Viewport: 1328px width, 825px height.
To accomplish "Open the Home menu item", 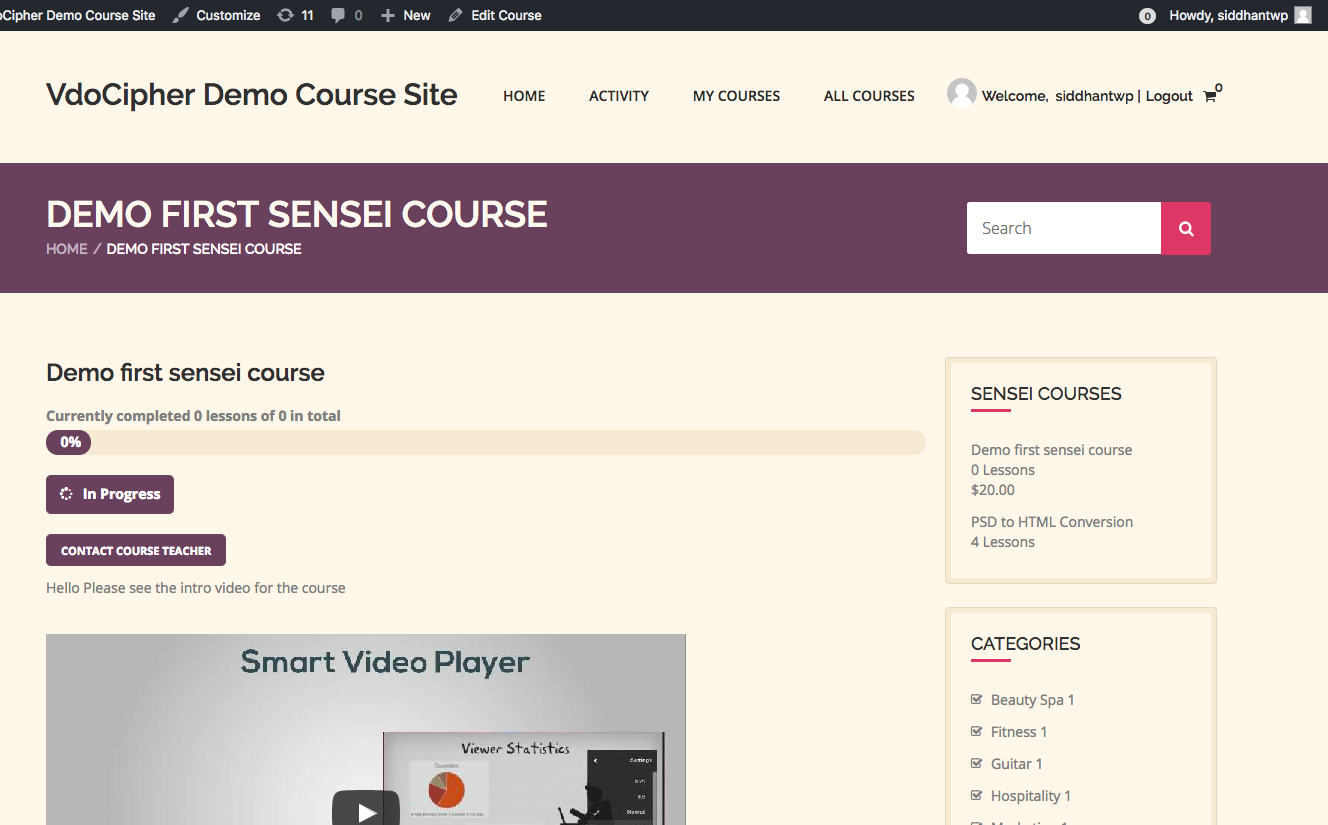I will point(524,96).
